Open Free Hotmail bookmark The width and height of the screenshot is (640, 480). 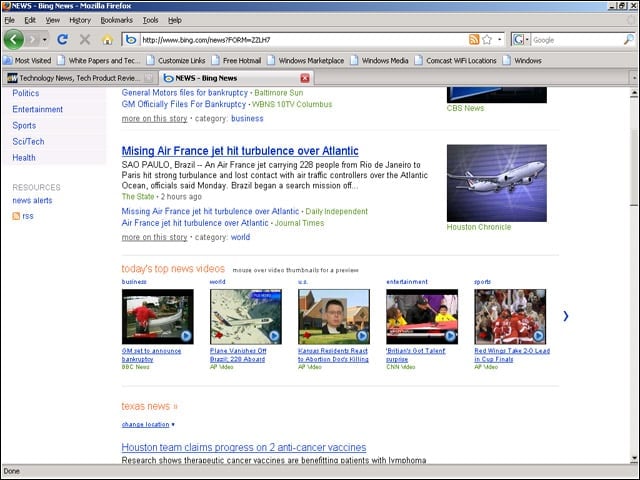click(236, 60)
